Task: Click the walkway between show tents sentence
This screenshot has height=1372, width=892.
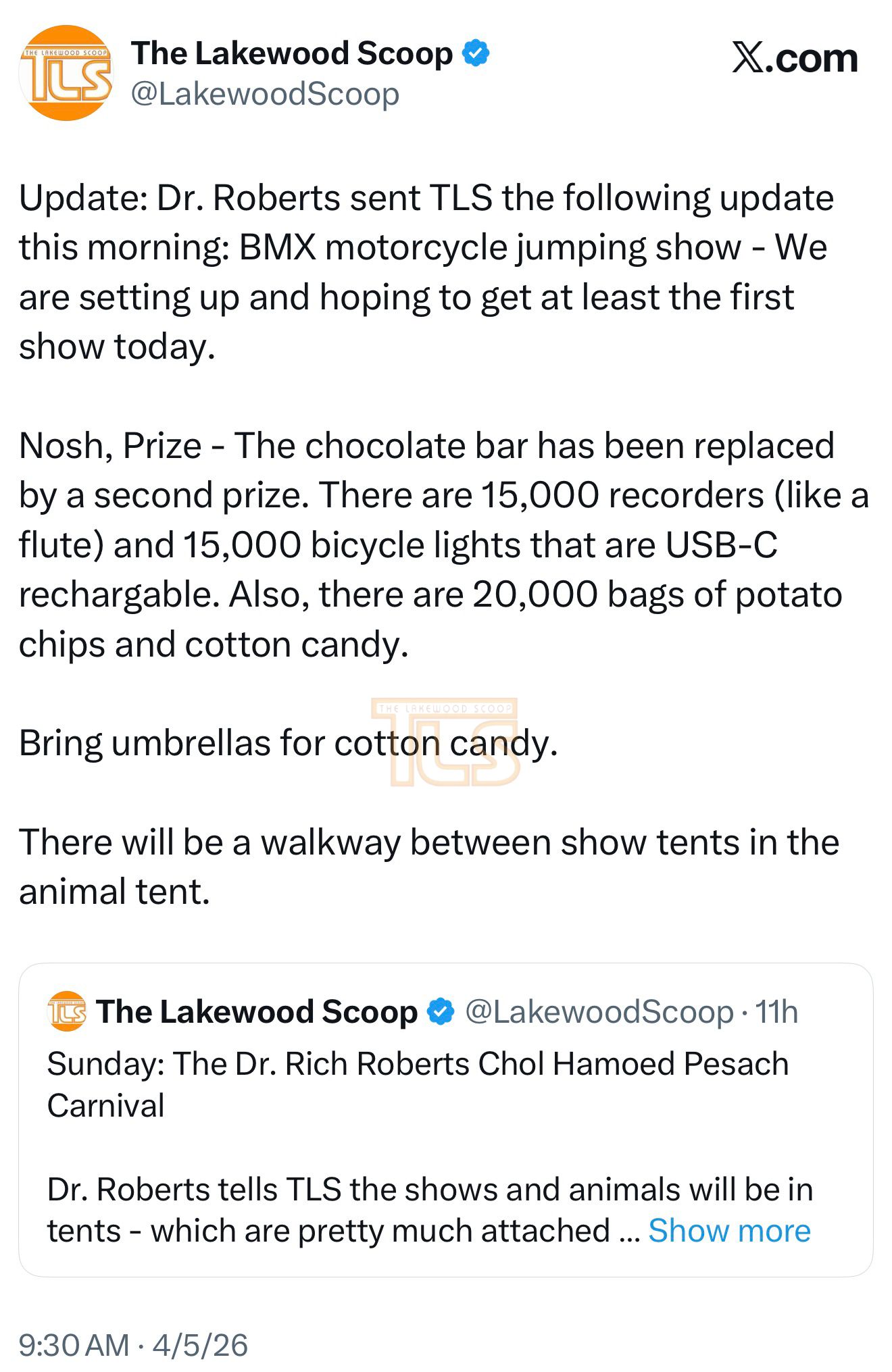Action: [x=428, y=867]
